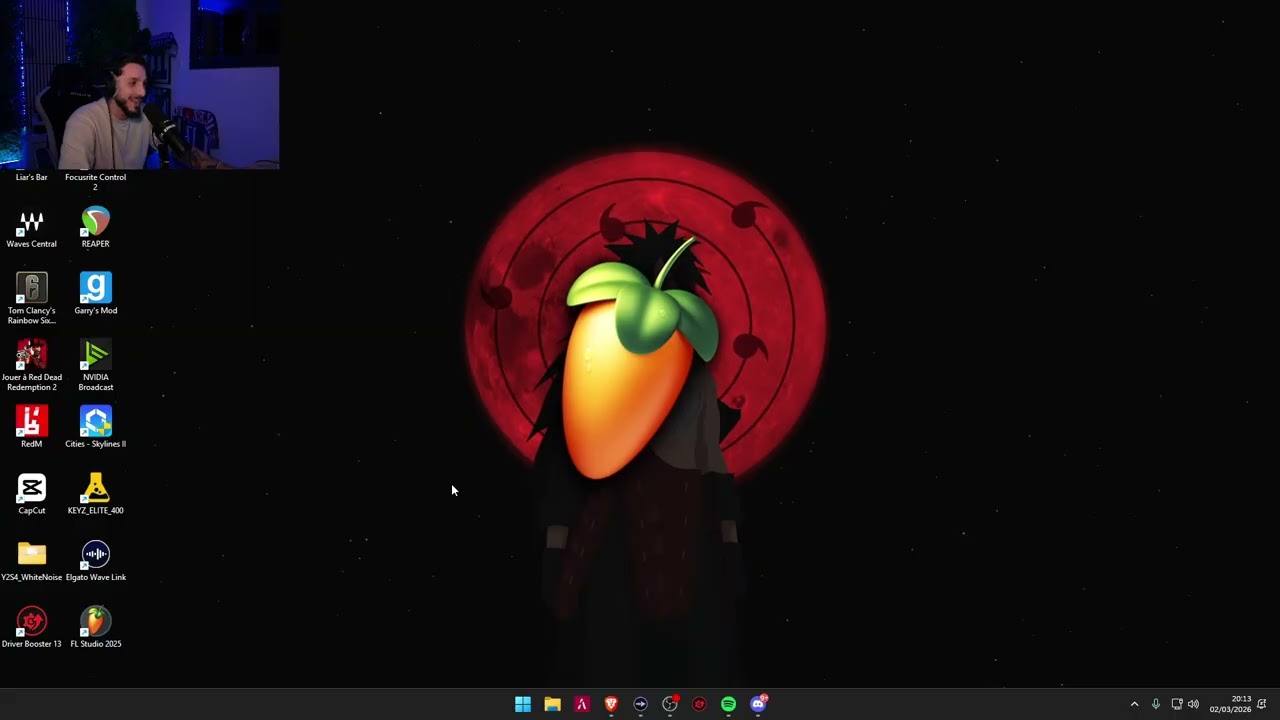Show hidden system tray icons
The image size is (1280, 720).
click(1134, 704)
